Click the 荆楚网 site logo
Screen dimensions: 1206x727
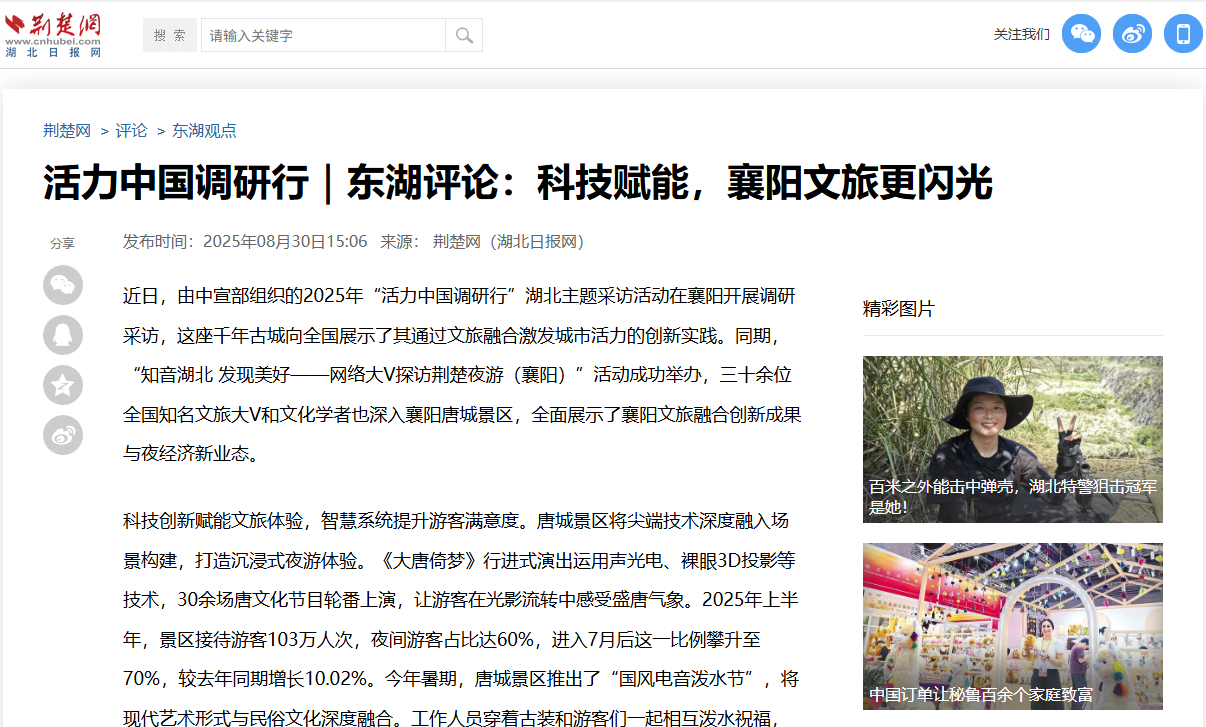53,34
